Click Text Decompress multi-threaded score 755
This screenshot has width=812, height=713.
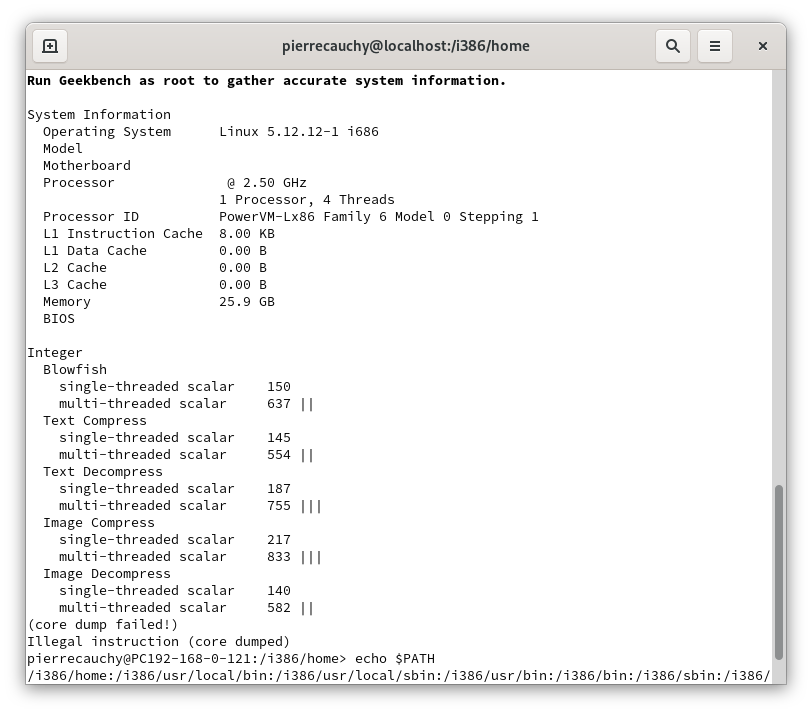[x=279, y=505]
